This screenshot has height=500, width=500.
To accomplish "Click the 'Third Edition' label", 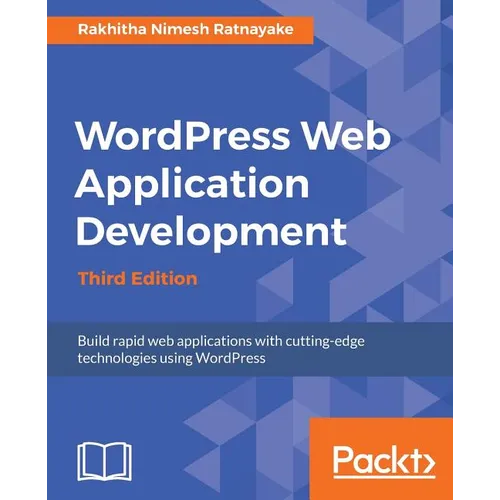I will 138,279.
